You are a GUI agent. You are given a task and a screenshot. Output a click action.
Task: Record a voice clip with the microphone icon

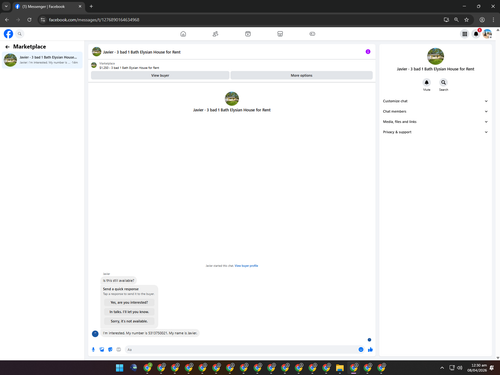93,349
